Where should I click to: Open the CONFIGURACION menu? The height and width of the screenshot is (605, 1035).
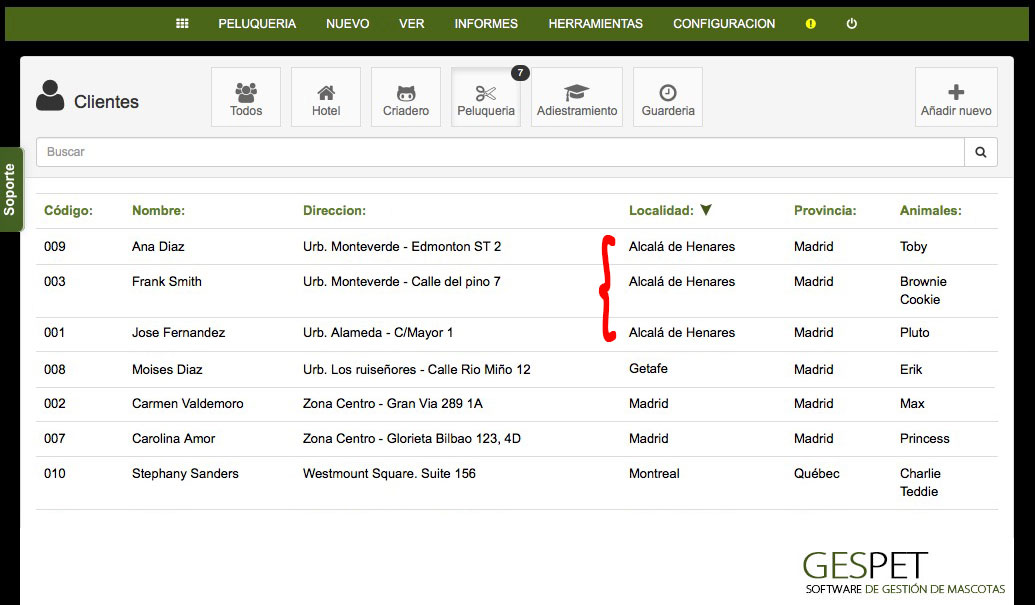click(x=723, y=23)
